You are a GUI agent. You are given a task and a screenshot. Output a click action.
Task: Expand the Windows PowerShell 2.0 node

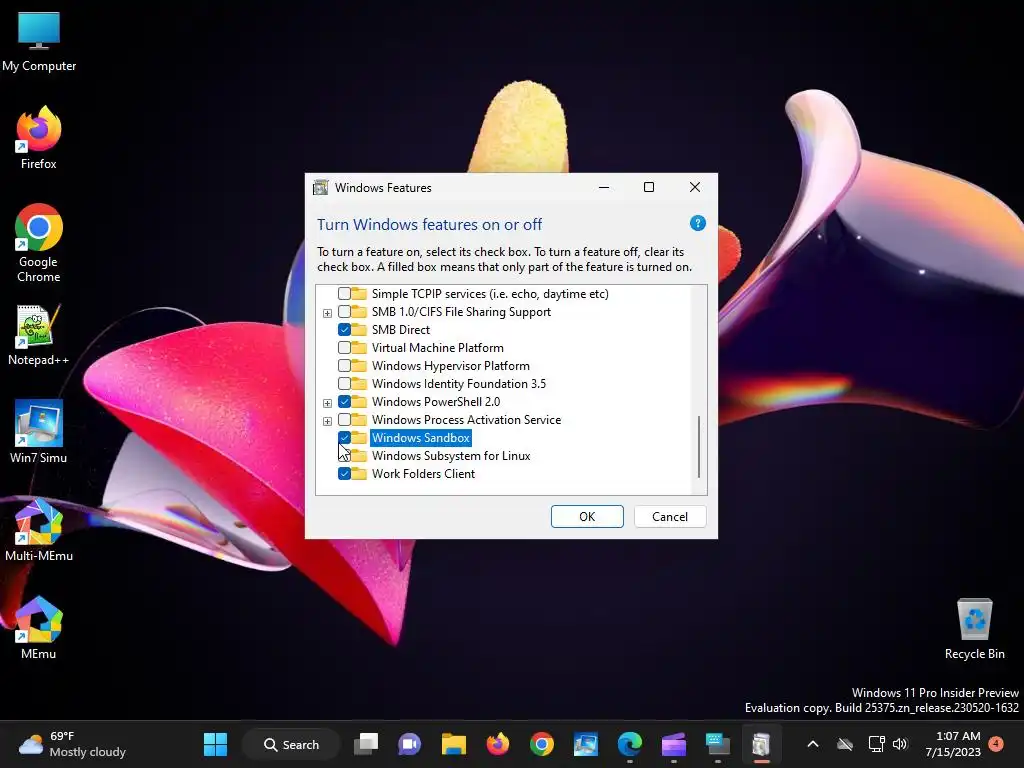pos(327,403)
